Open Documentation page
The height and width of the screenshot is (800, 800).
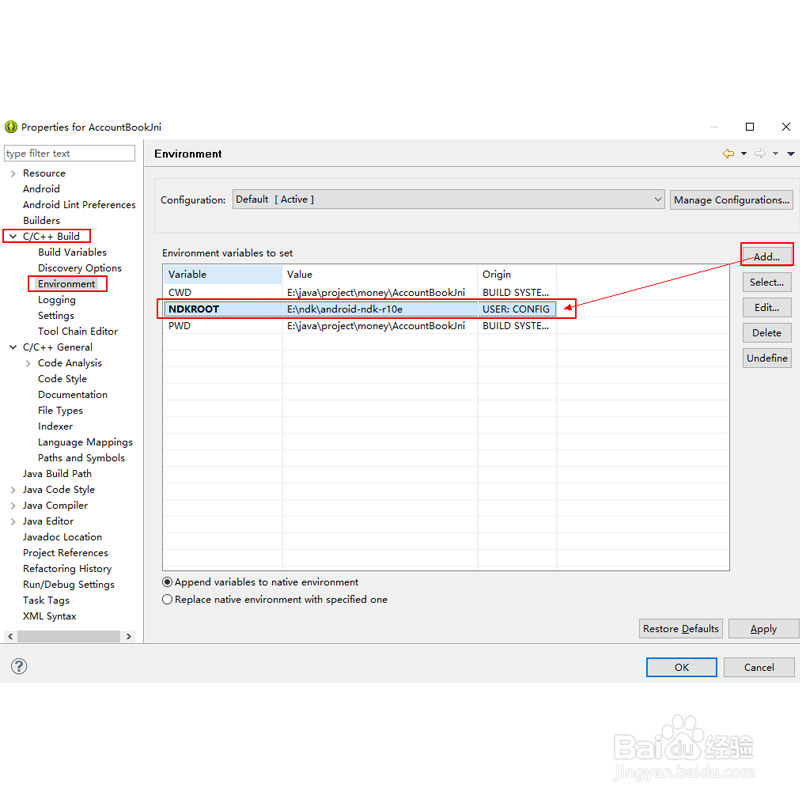pyautogui.click(x=72, y=394)
